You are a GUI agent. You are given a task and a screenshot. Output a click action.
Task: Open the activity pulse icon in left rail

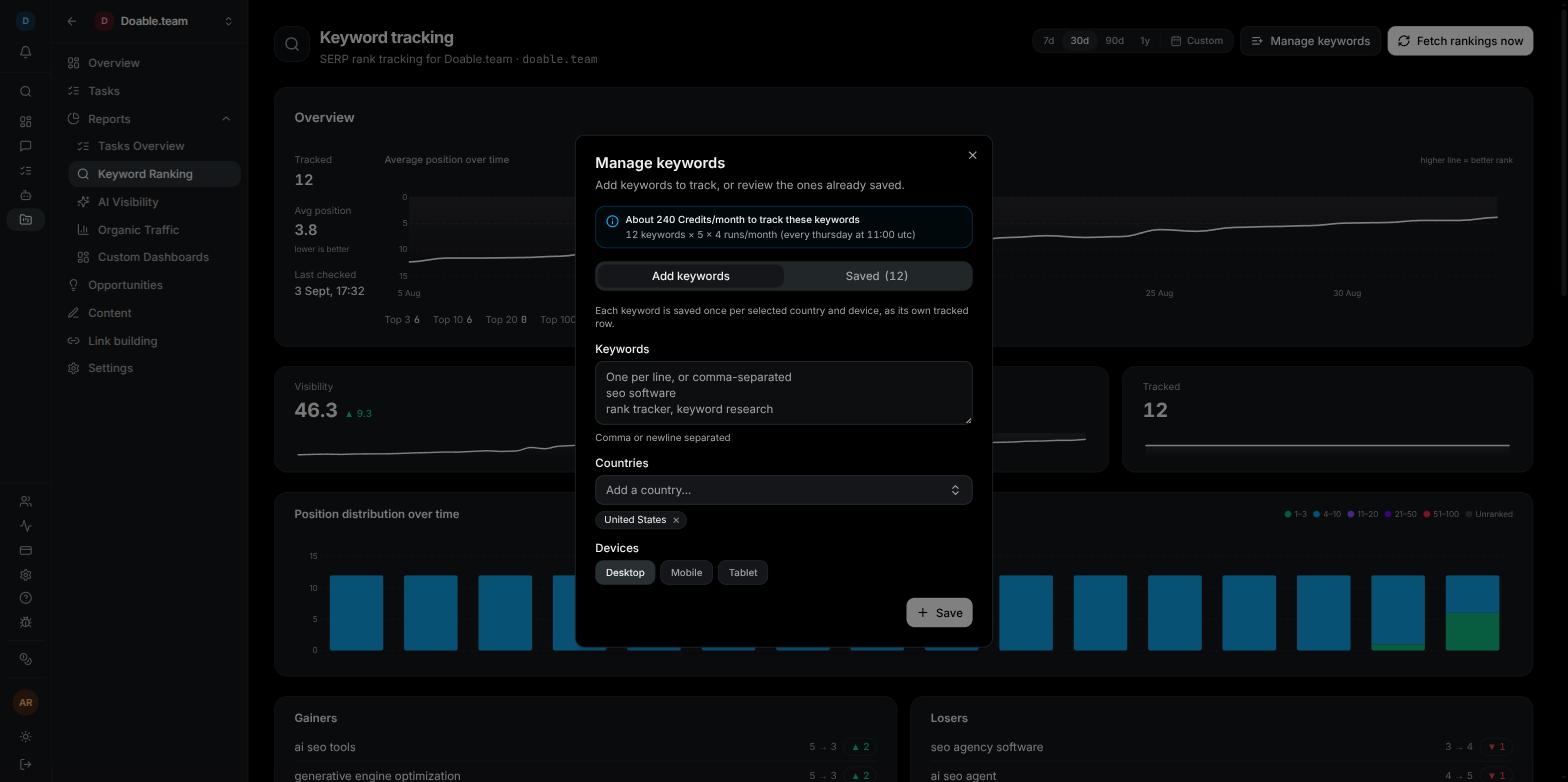click(26, 526)
